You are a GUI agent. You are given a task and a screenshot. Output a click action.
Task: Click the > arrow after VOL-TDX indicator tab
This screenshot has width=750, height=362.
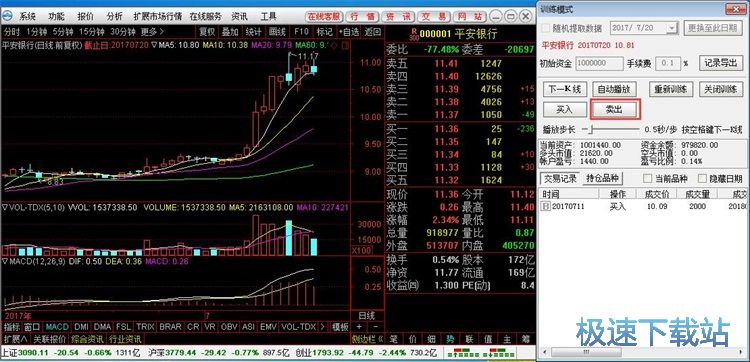coord(322,327)
